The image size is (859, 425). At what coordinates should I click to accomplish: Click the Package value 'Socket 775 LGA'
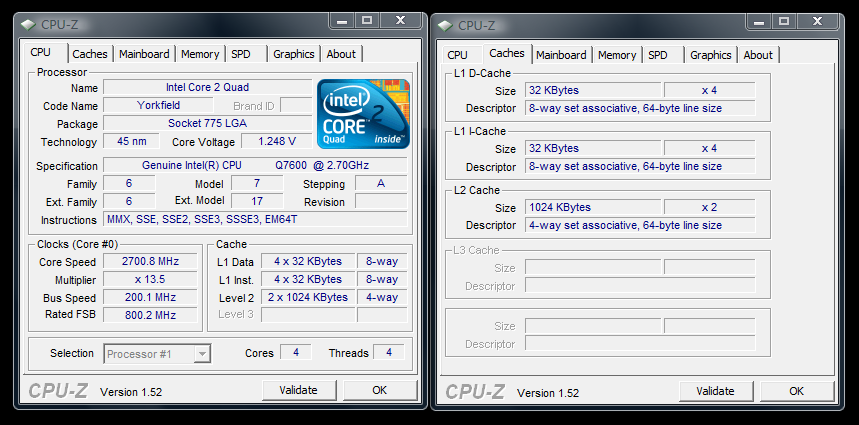[x=208, y=123]
